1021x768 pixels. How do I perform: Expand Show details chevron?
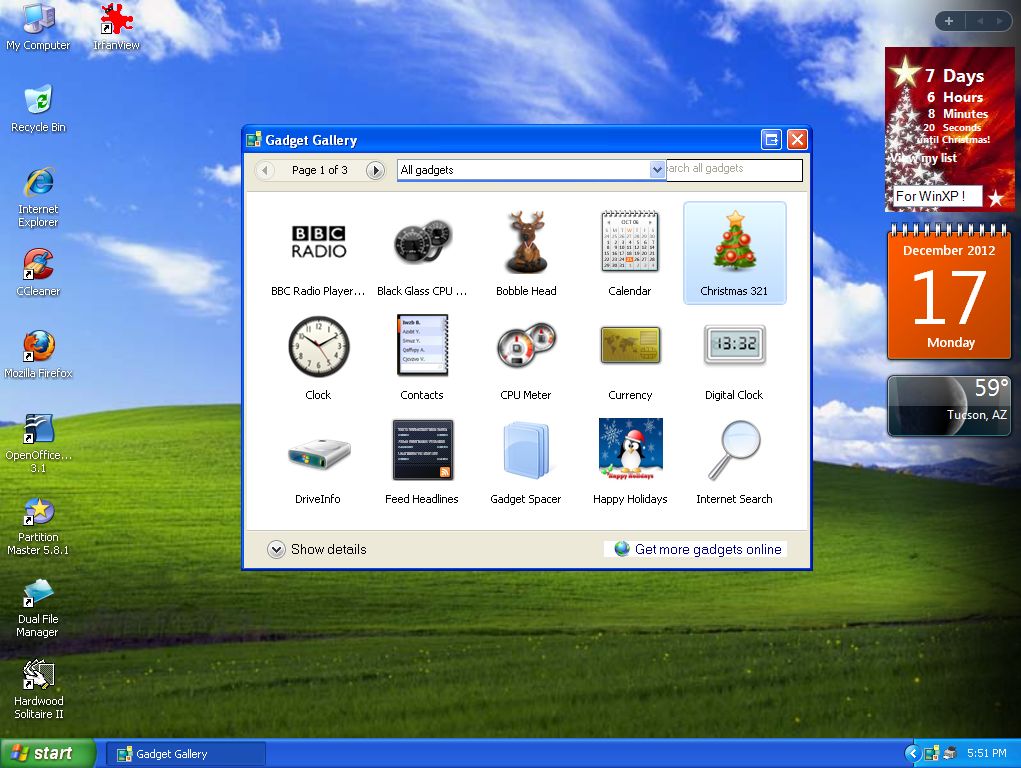tap(276, 550)
